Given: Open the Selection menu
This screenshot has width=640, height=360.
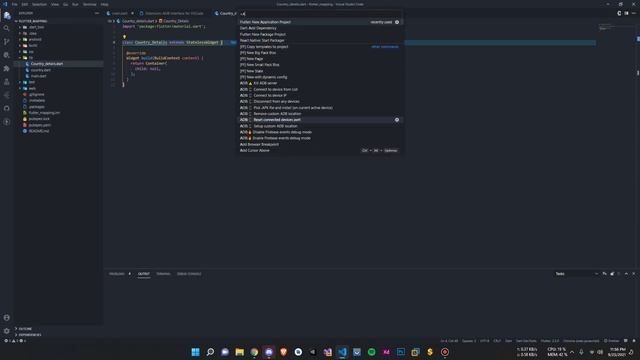Looking at the screenshot, I should (39, 4).
